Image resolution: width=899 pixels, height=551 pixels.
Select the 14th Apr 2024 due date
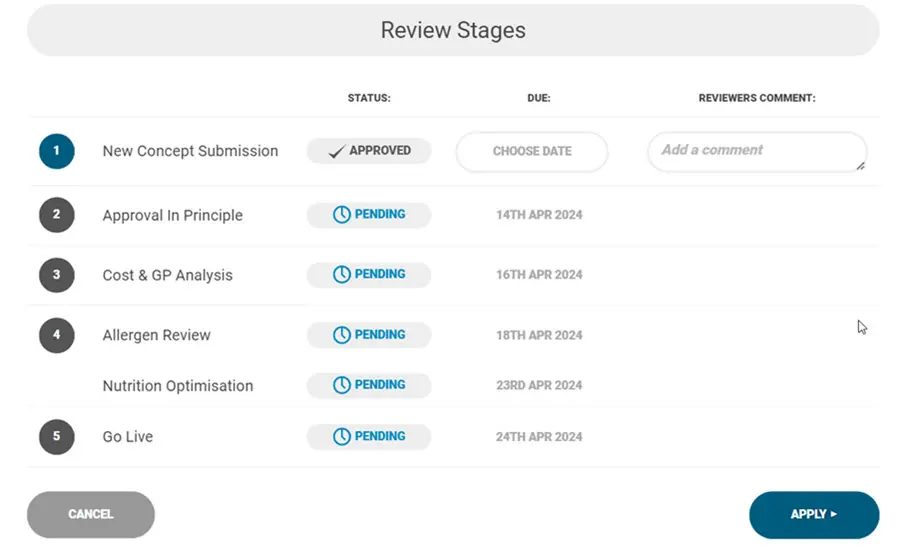click(539, 215)
